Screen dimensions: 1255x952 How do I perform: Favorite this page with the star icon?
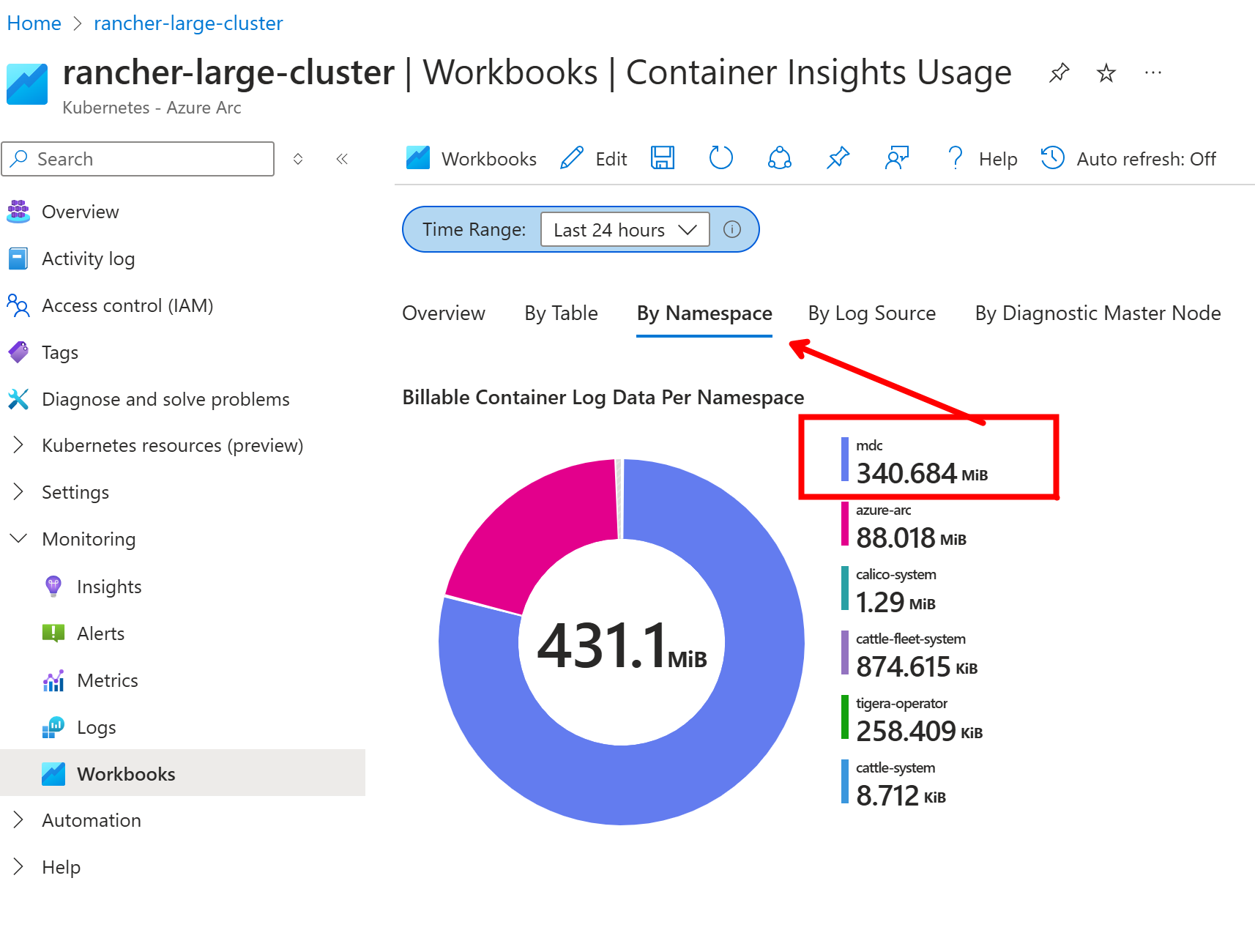pos(1106,73)
